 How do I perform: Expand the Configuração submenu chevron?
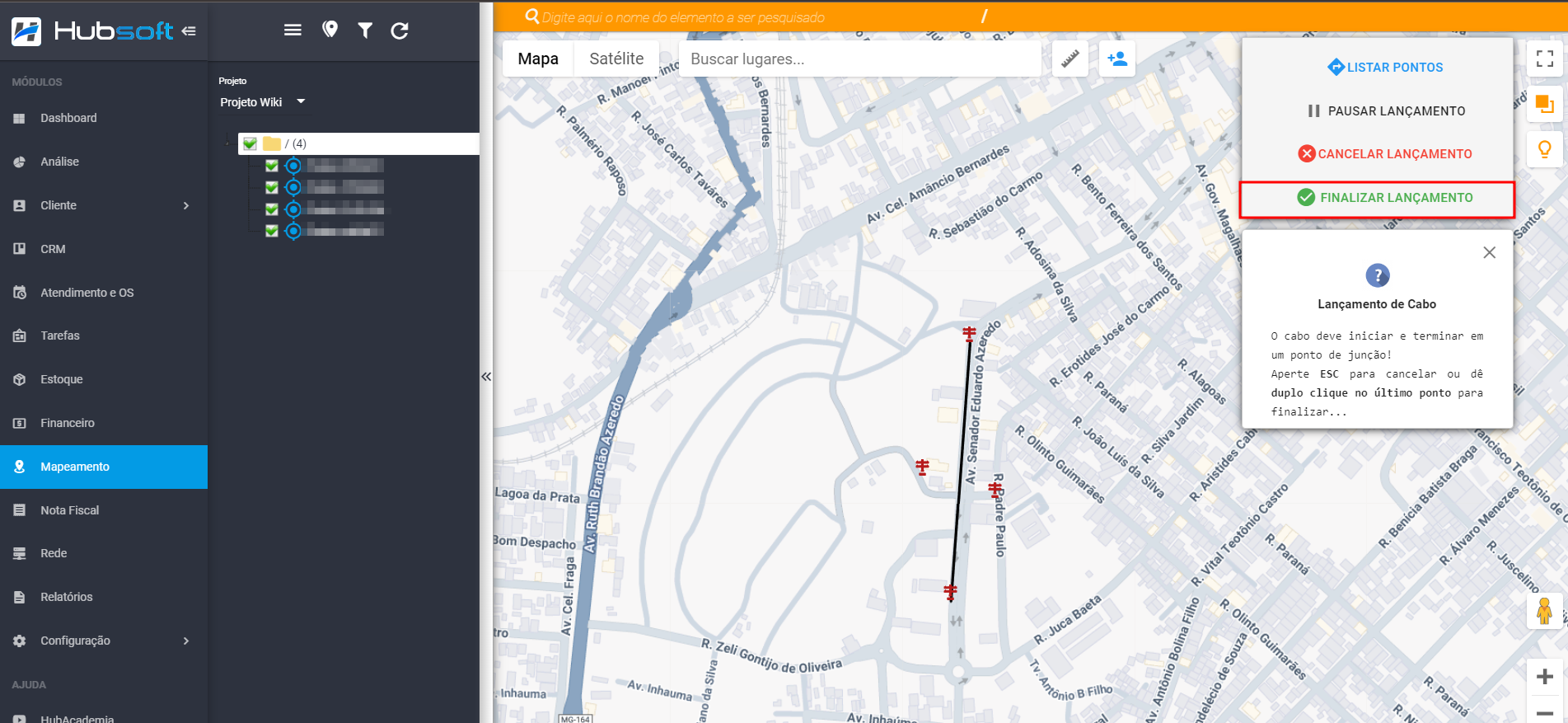(186, 641)
